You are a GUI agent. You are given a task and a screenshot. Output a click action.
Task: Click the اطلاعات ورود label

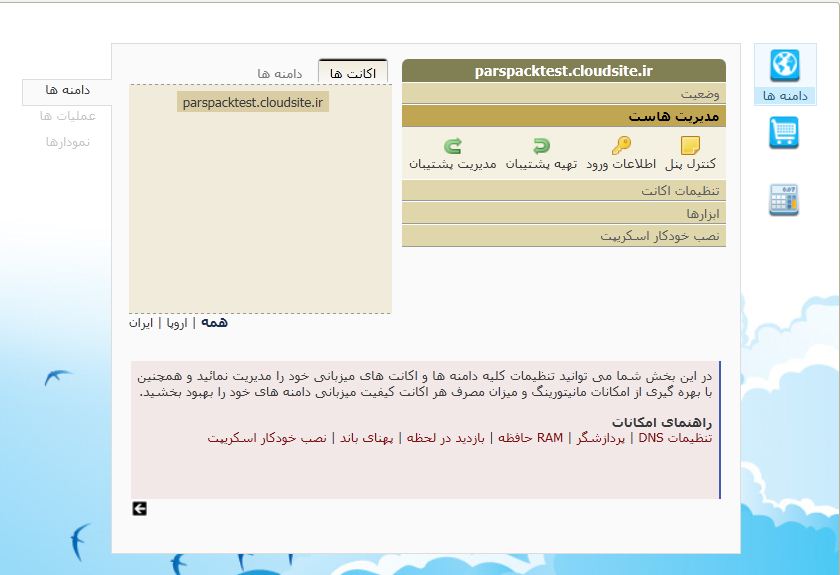tap(621, 164)
